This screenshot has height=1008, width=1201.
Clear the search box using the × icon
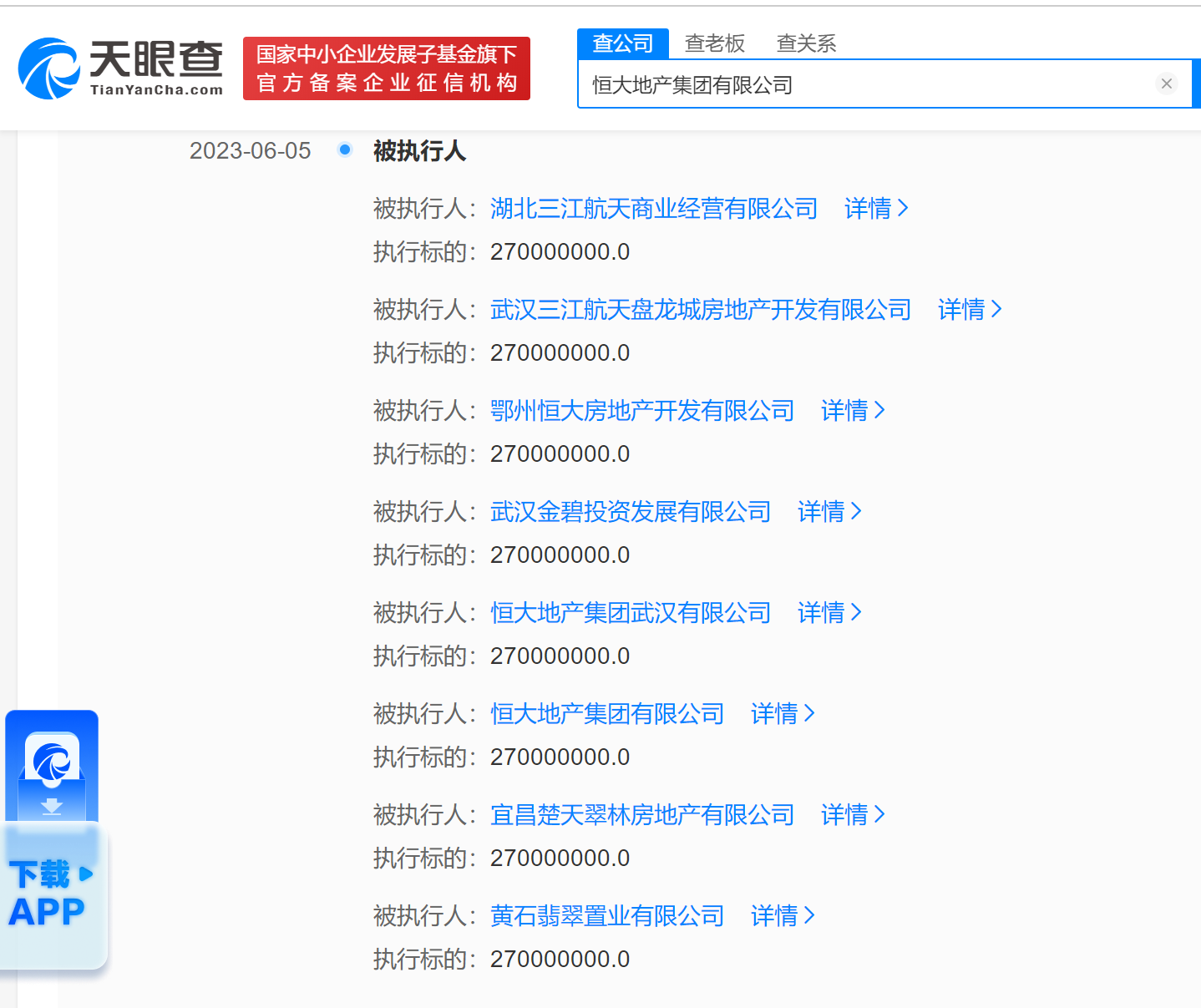point(1167,84)
